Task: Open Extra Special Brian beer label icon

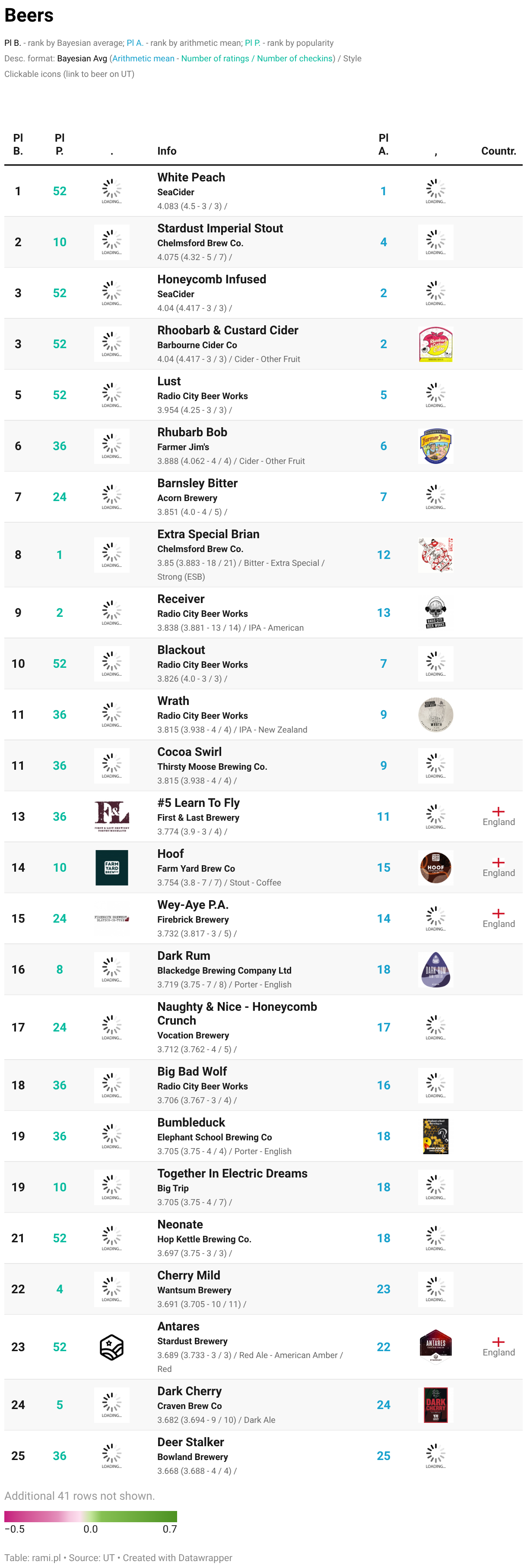Action: [x=435, y=555]
